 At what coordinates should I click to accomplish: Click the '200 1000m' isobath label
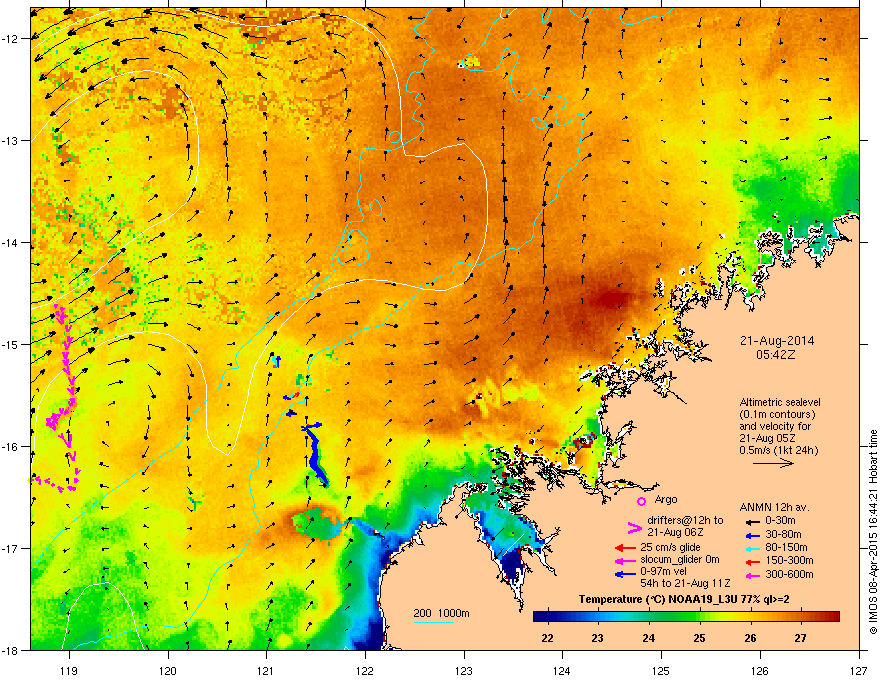click(442, 613)
